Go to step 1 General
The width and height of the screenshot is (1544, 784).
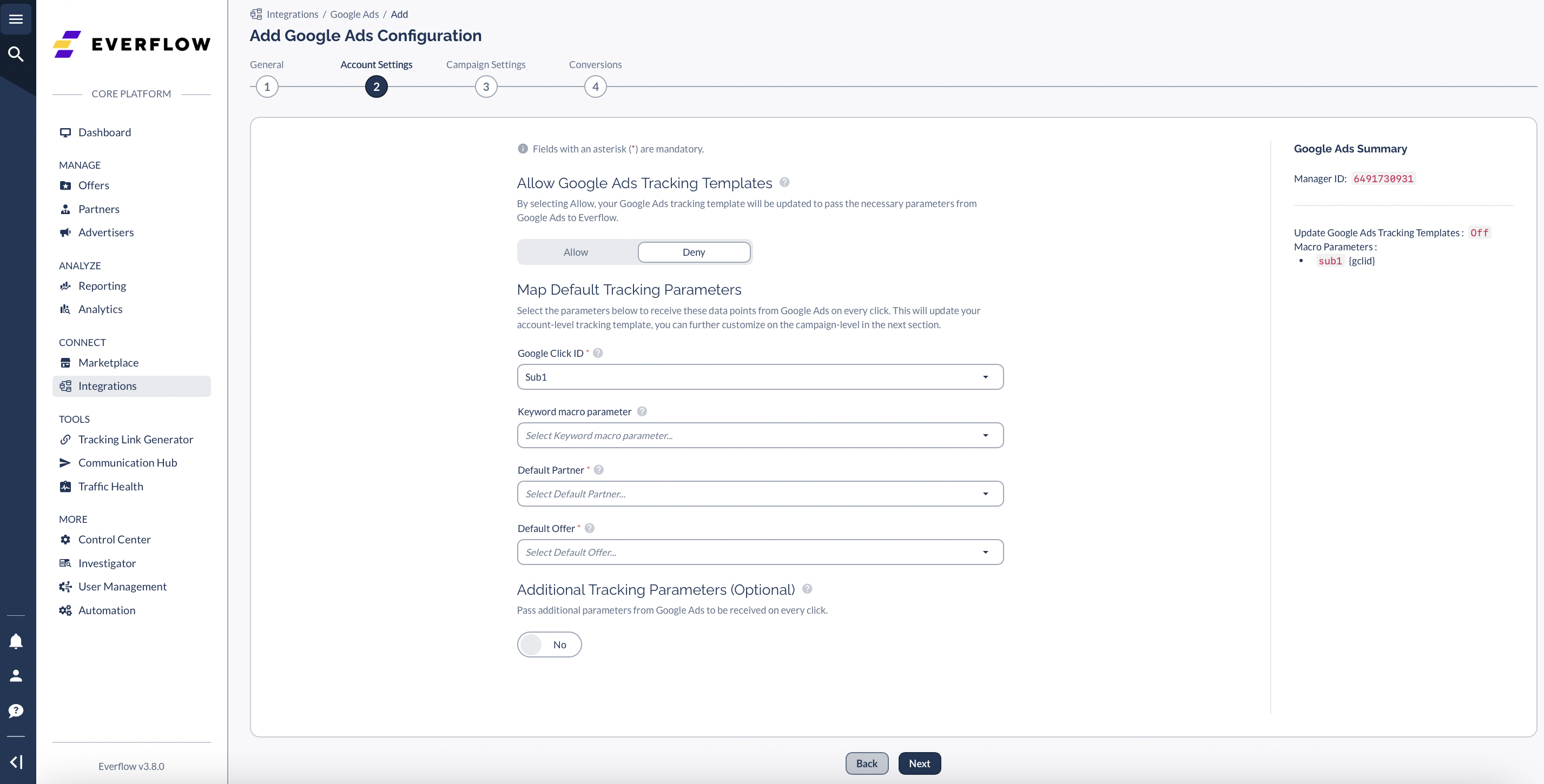(x=267, y=87)
